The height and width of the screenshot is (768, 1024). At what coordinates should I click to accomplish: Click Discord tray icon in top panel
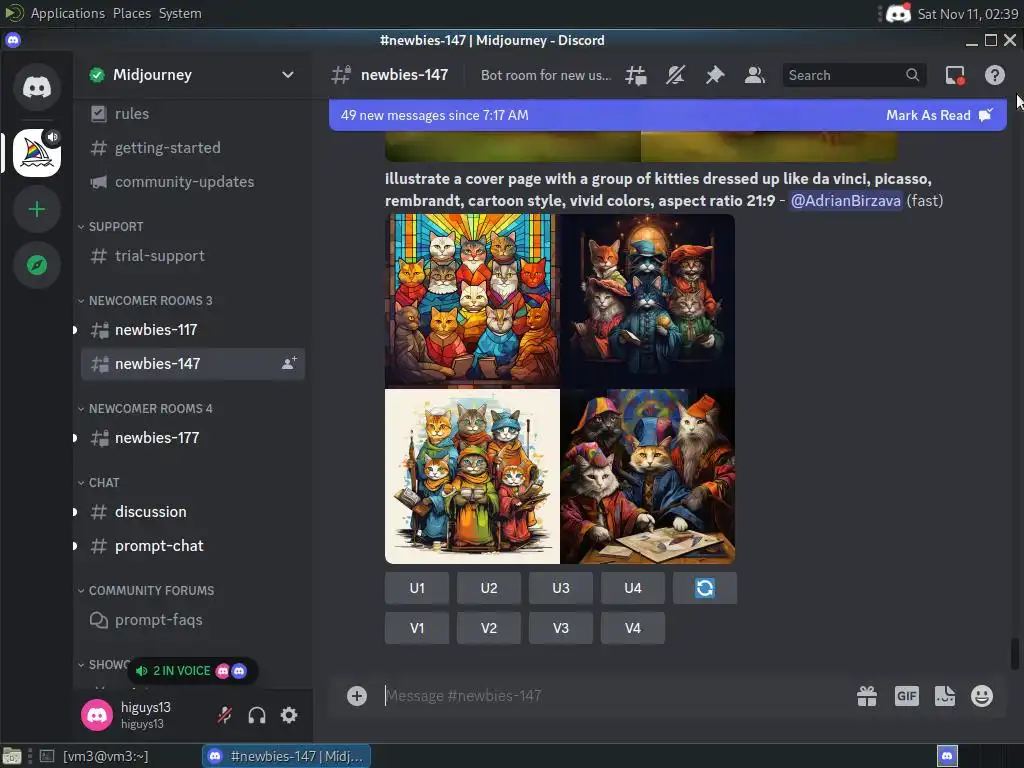coord(898,13)
